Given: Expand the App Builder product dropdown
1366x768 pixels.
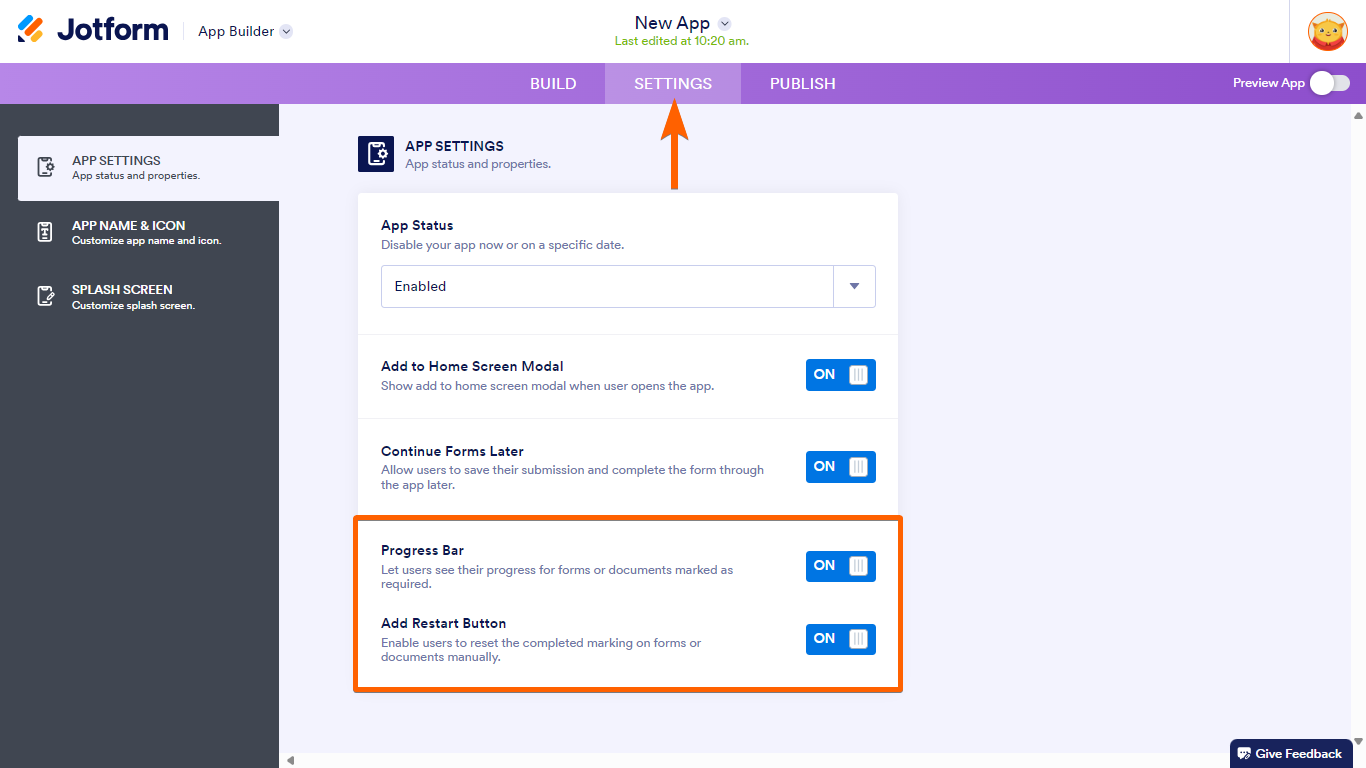Looking at the screenshot, I should point(286,31).
